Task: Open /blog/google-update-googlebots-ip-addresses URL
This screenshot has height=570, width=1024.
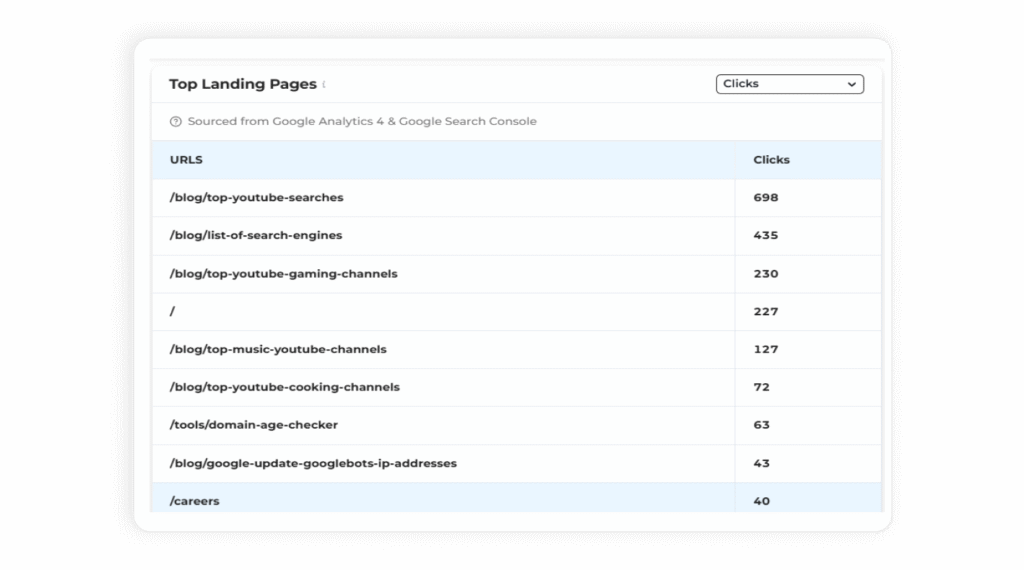Action: [x=313, y=464]
